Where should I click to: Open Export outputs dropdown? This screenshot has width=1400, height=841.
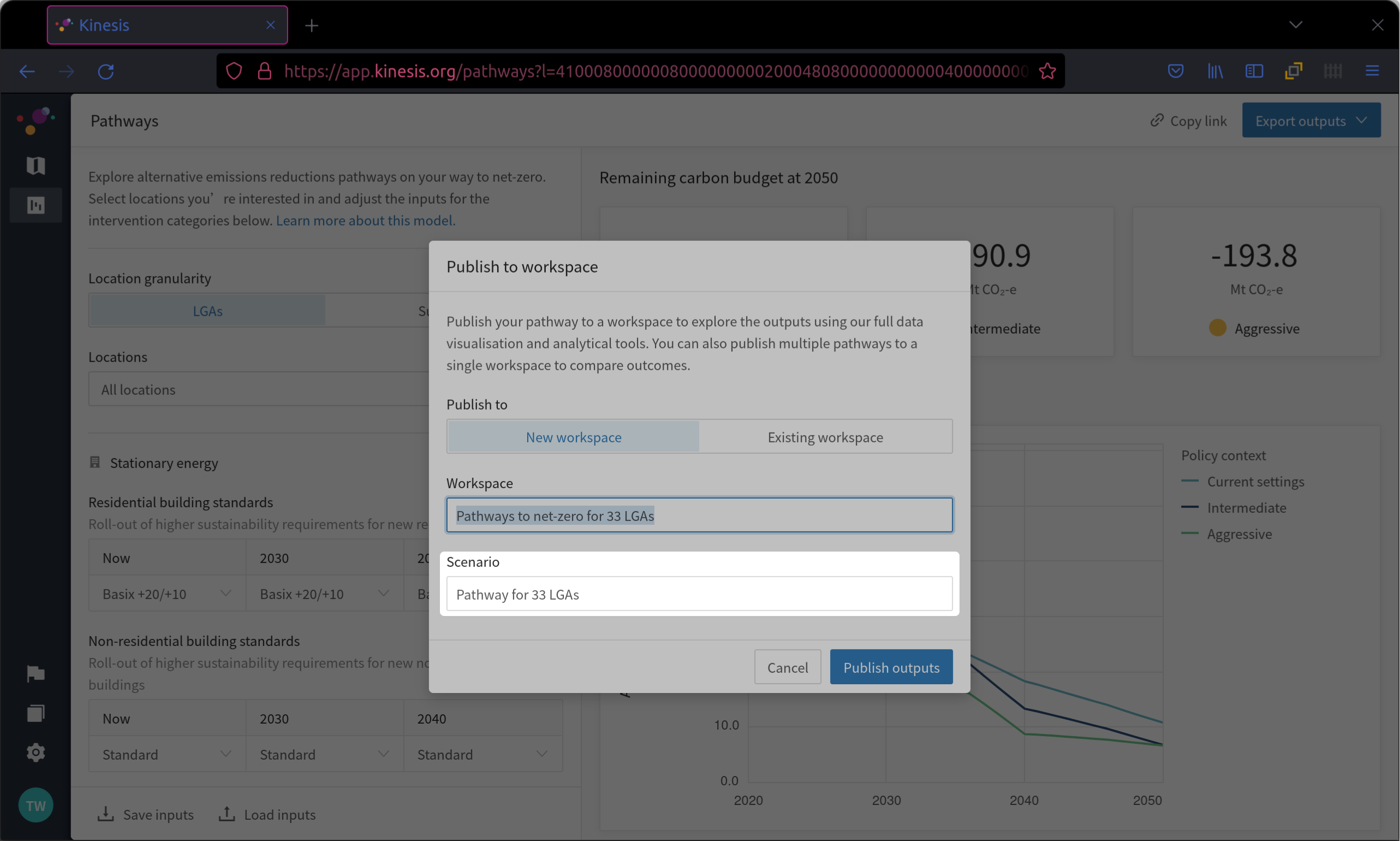click(x=1312, y=121)
